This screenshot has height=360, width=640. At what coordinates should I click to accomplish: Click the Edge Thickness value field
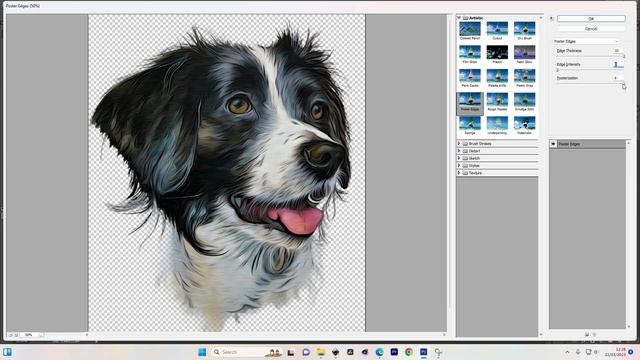[618, 51]
